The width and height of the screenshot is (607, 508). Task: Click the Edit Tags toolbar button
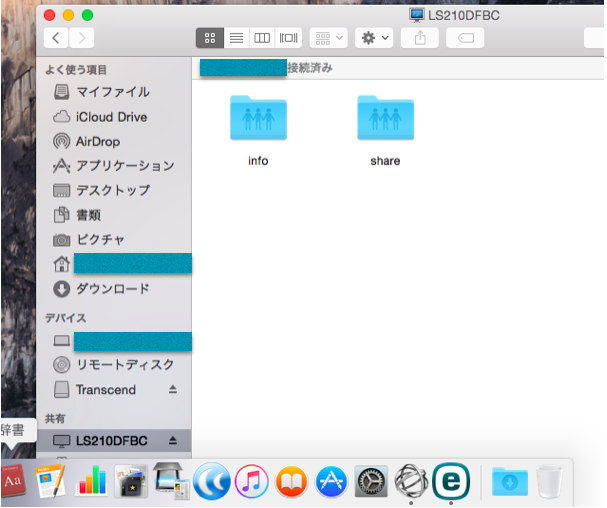(464, 38)
